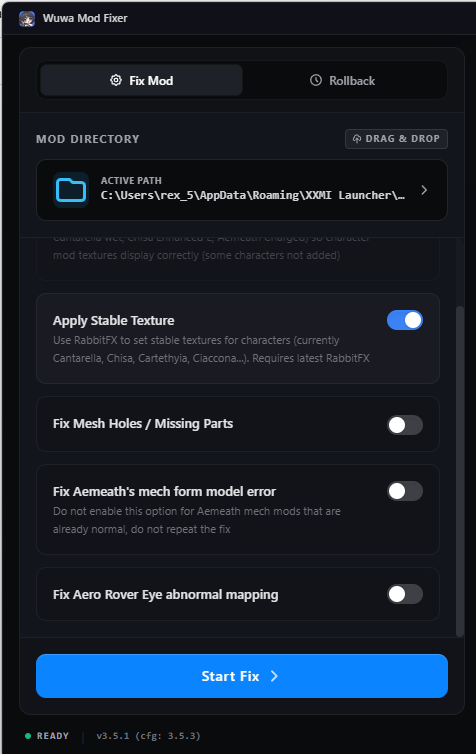The image size is (476, 754).
Task: Click the Start Fix button
Action: point(242,676)
